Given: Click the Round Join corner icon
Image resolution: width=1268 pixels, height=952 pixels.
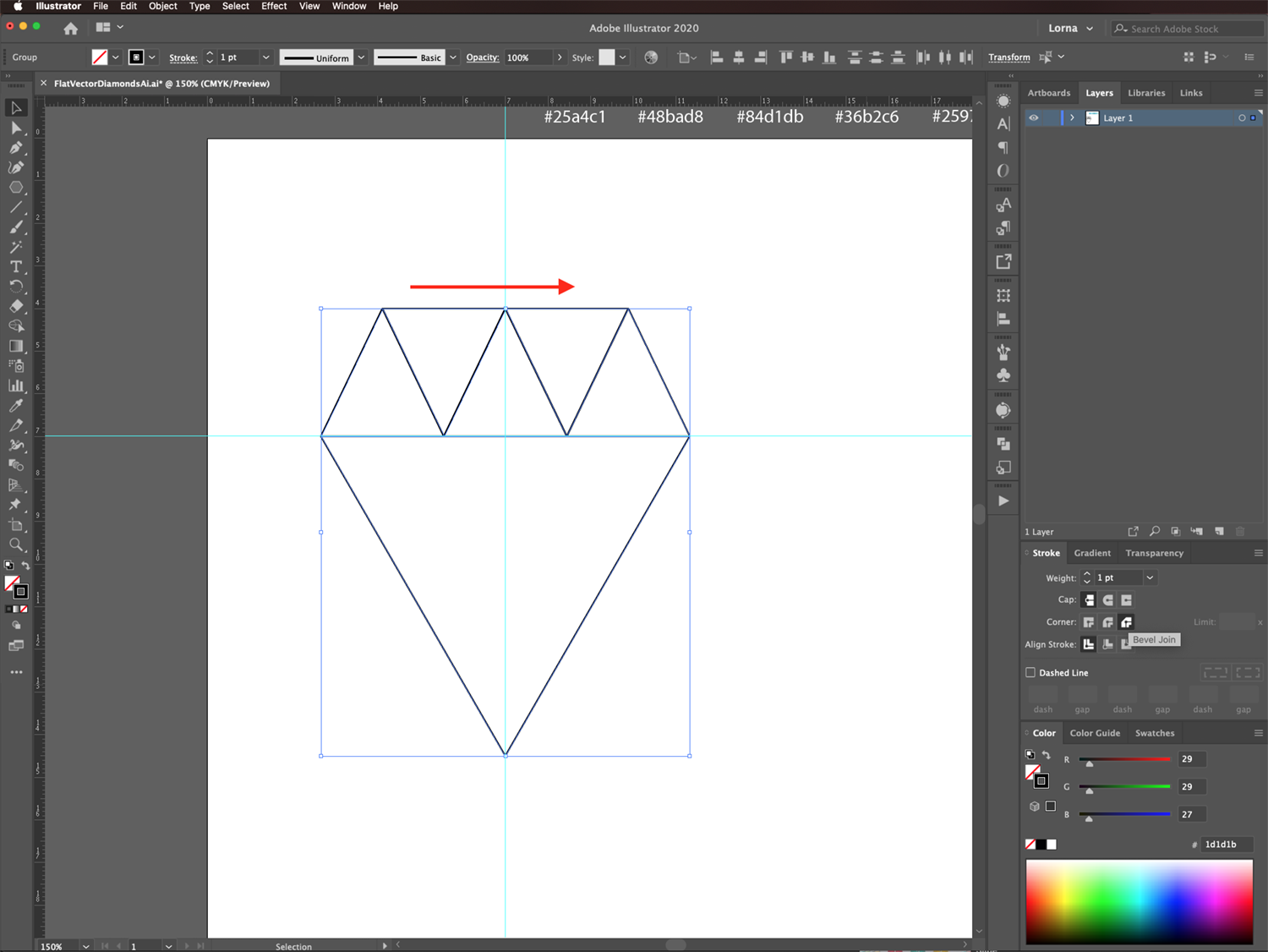Looking at the screenshot, I should (1107, 622).
